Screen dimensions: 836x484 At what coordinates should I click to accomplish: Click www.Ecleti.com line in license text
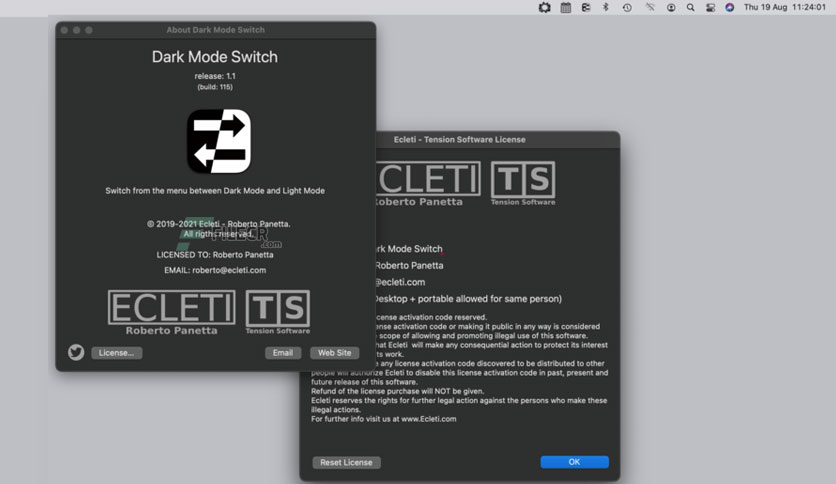pos(384,419)
